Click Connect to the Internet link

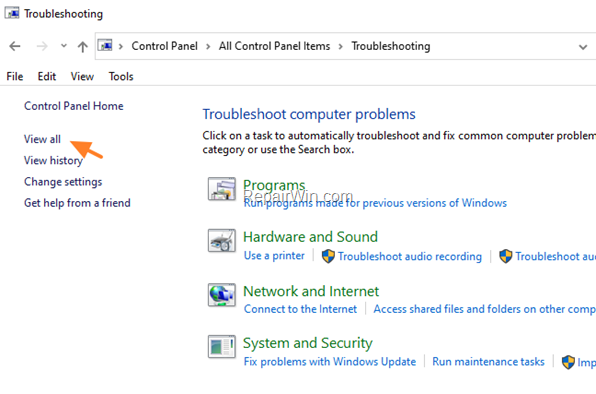(x=300, y=309)
